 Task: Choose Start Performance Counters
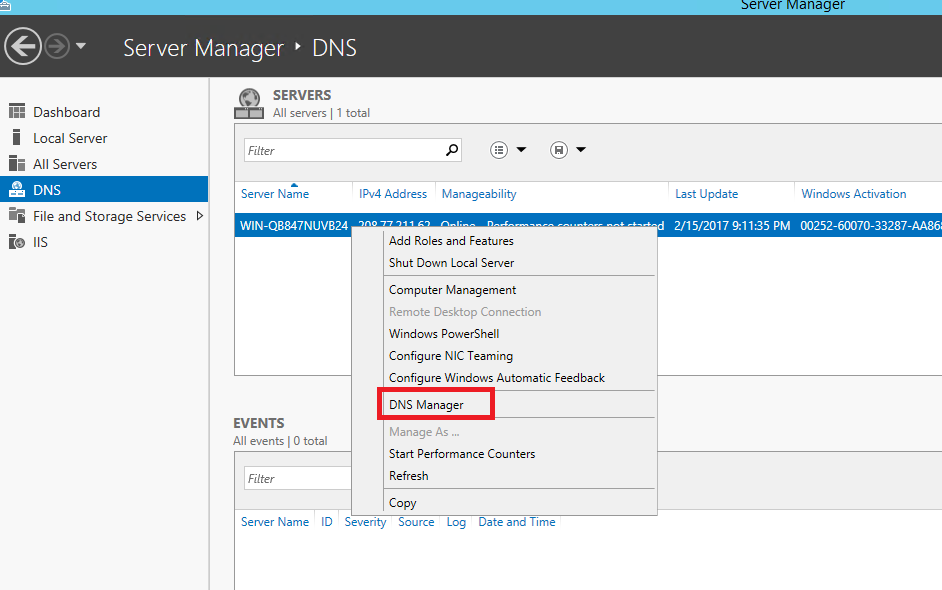pos(462,454)
